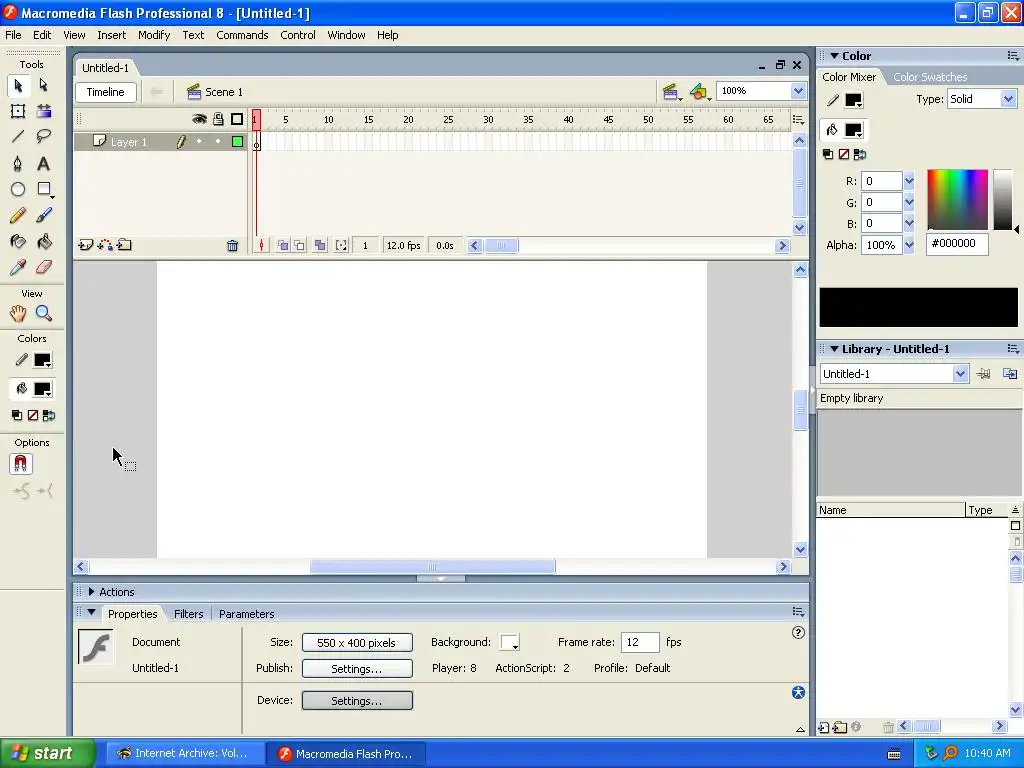Screen dimensions: 1024x768
Task: Select the Oval tool
Action: (x=18, y=189)
